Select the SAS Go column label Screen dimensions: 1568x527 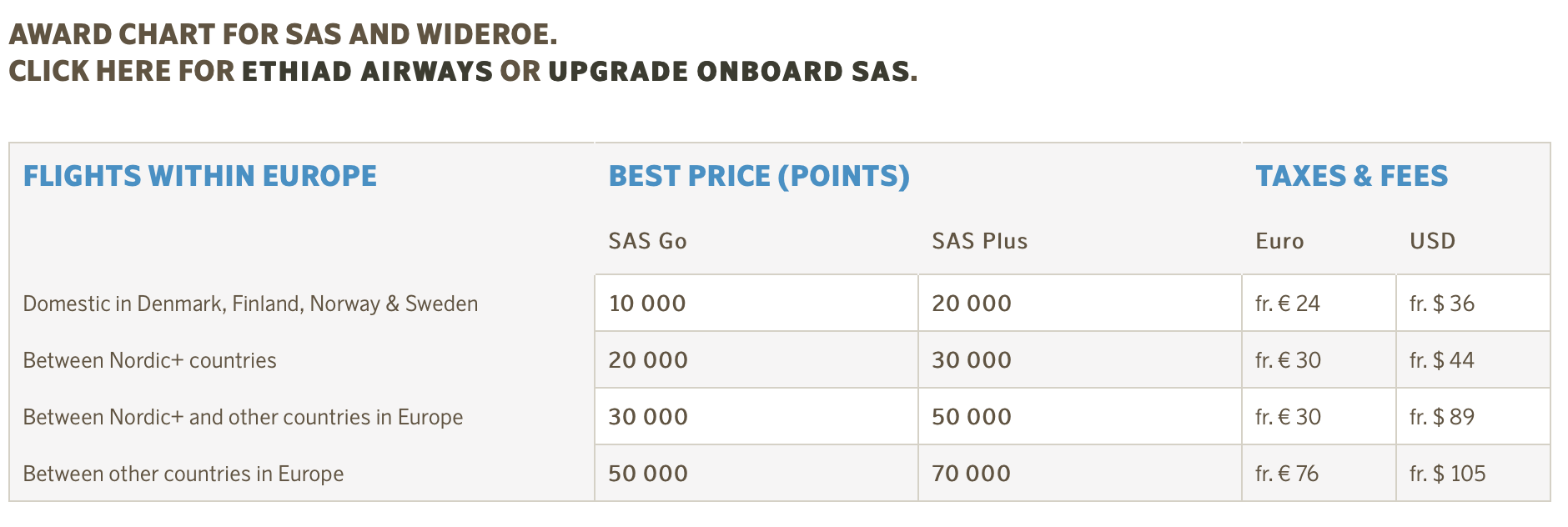[647, 241]
